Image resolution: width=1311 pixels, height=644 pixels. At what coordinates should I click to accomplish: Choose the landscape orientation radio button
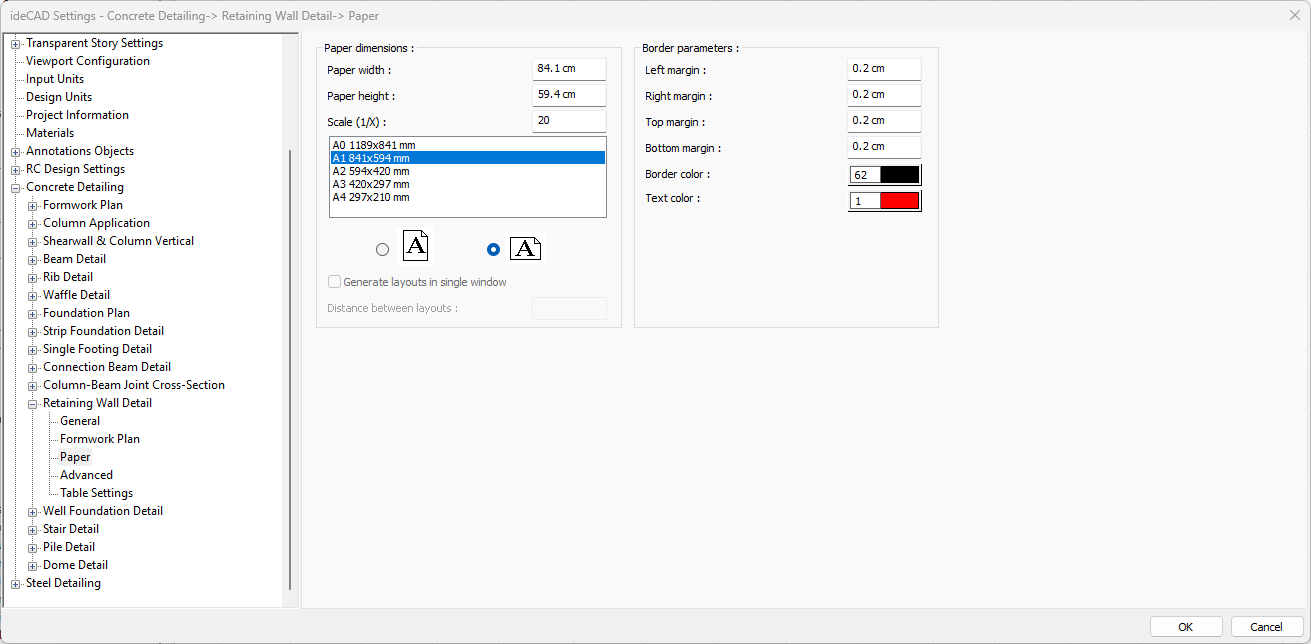[x=492, y=250]
